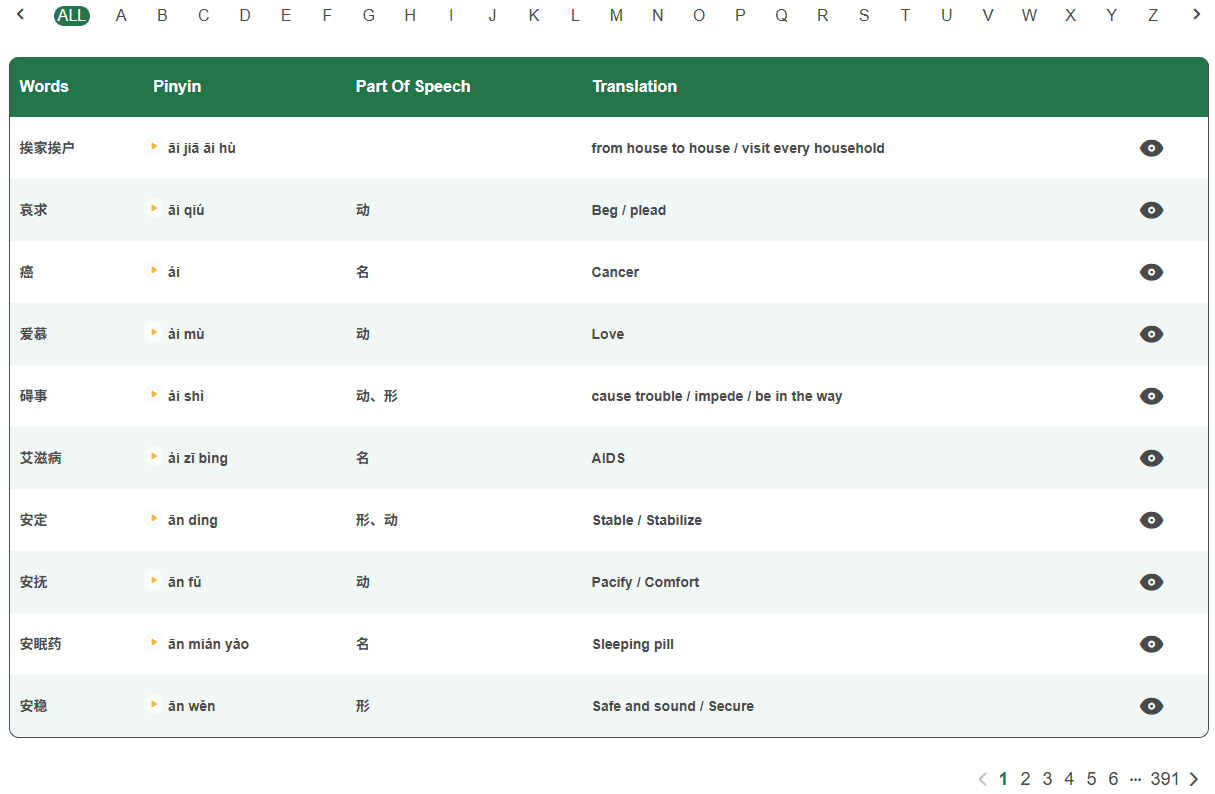Switch to the letter B word list
1215x794 pixels.
pyautogui.click(x=162, y=15)
